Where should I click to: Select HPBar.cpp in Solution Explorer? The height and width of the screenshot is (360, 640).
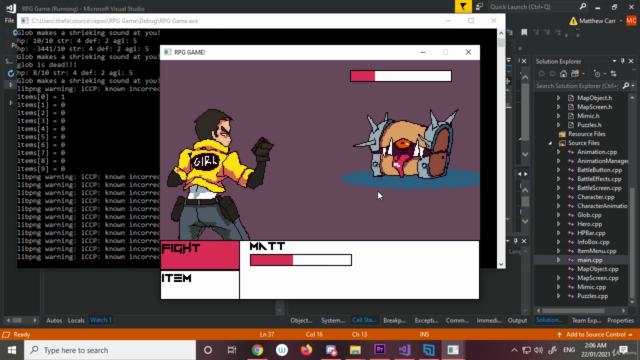coord(591,233)
